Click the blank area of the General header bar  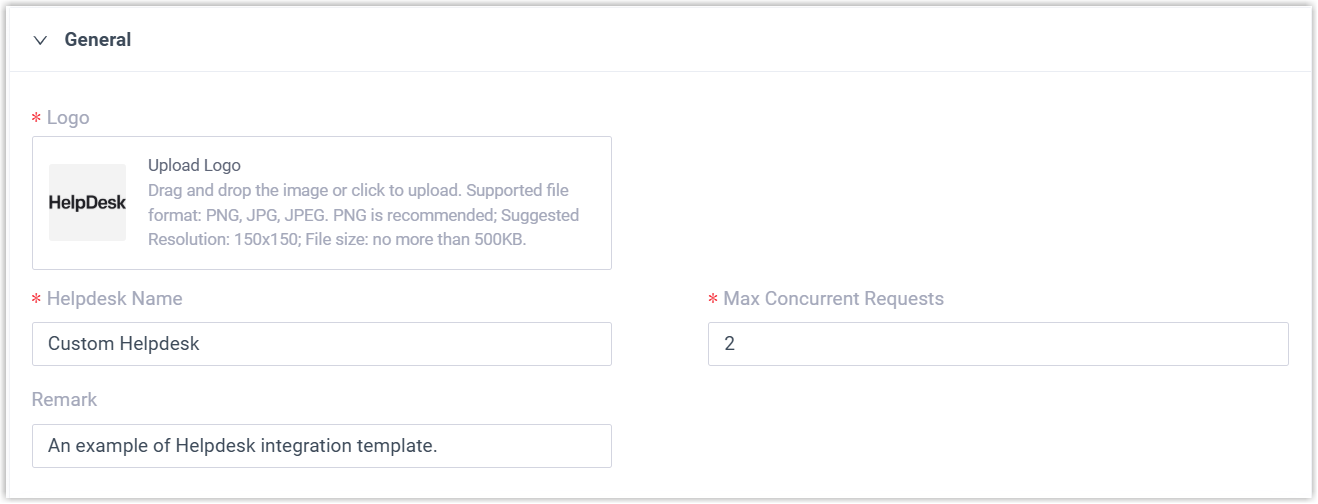point(700,41)
